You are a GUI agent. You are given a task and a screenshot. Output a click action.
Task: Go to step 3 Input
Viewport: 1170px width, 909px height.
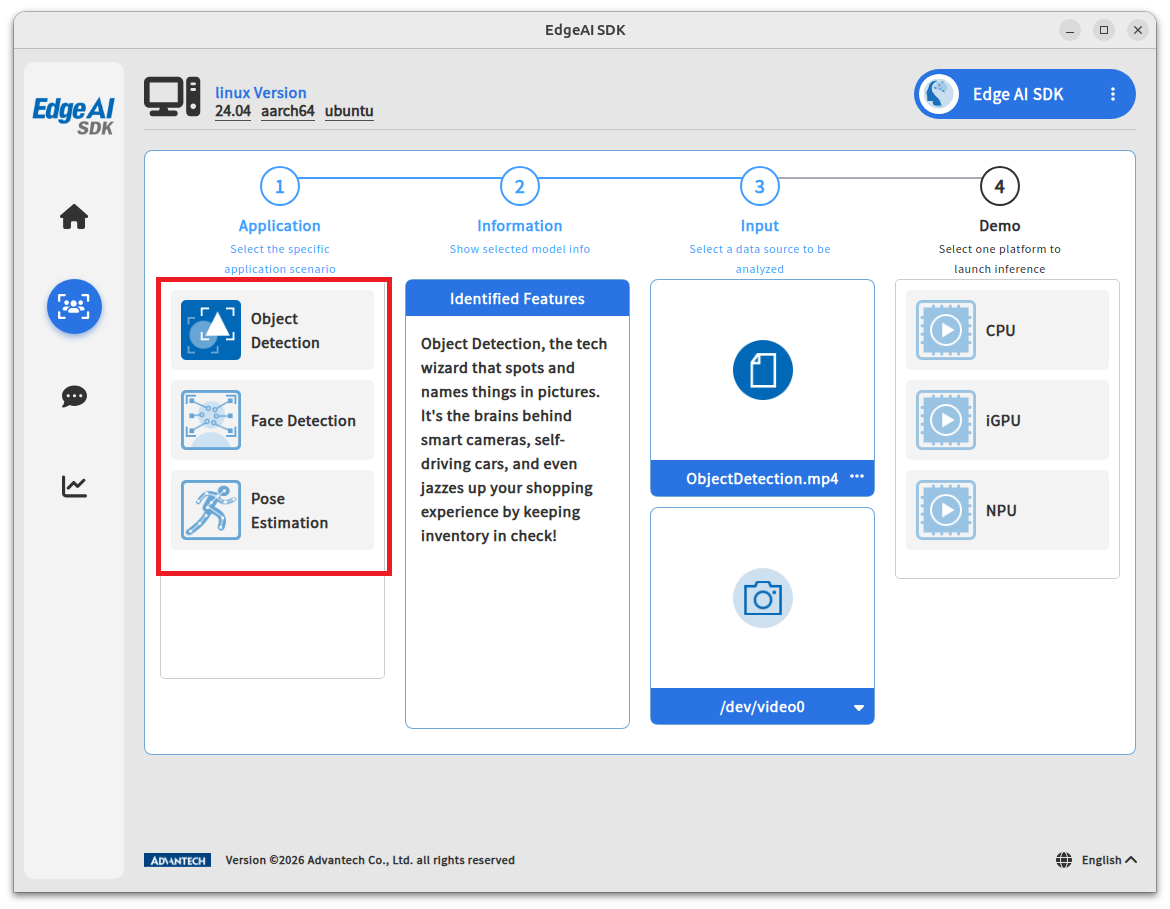pos(760,187)
